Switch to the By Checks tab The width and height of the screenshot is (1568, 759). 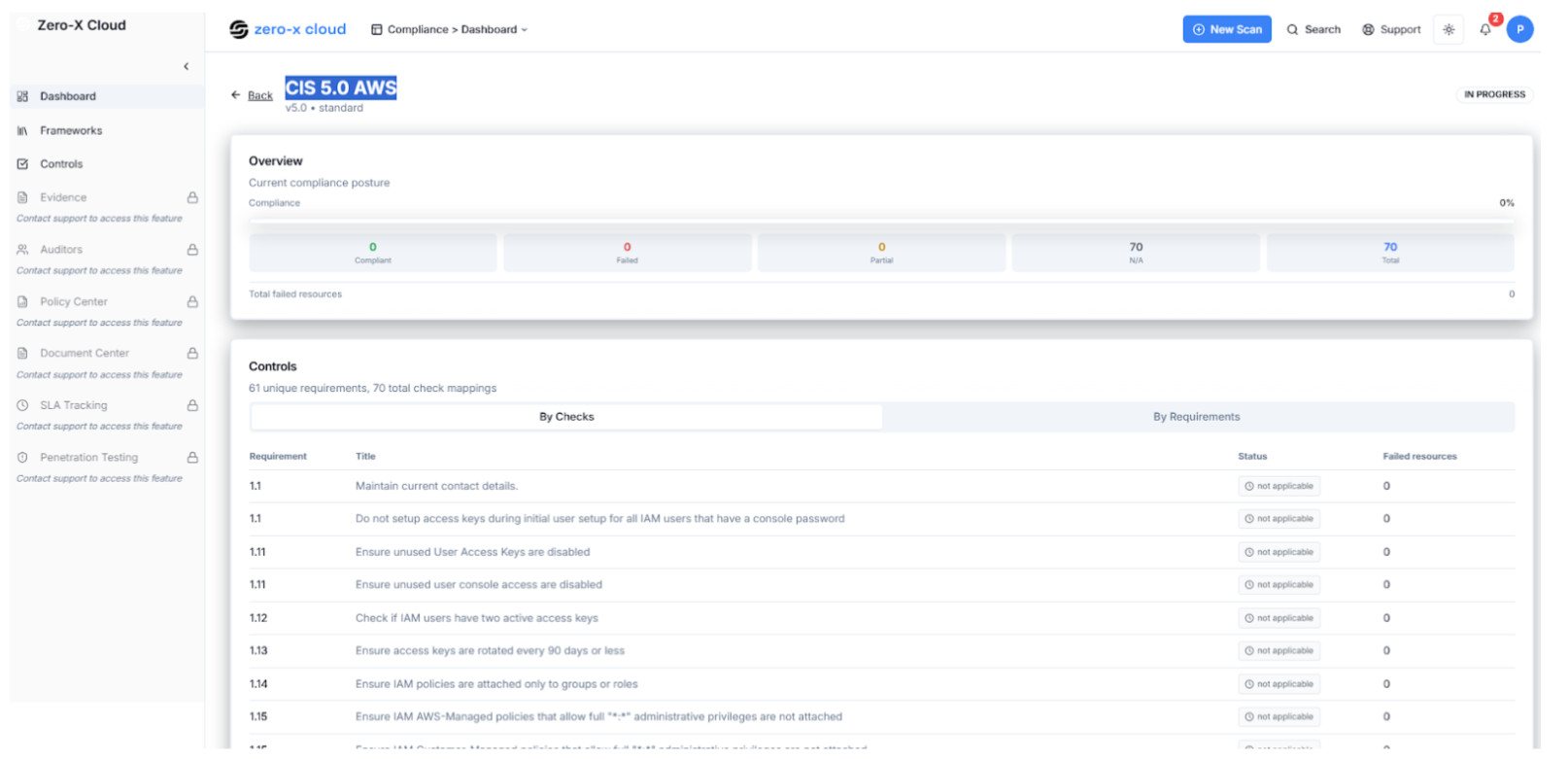tap(566, 417)
